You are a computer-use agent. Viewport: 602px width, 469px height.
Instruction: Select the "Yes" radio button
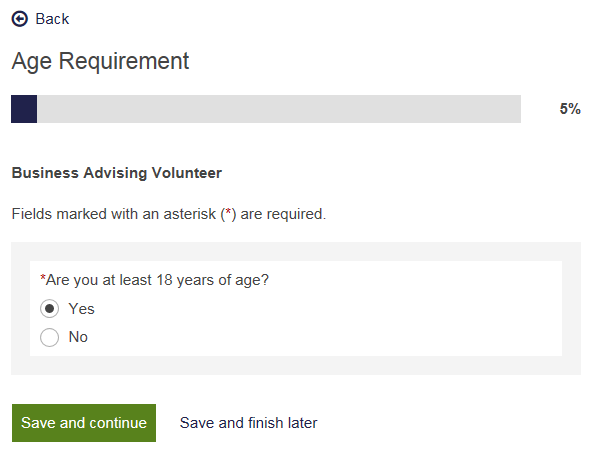pyautogui.click(x=50, y=309)
